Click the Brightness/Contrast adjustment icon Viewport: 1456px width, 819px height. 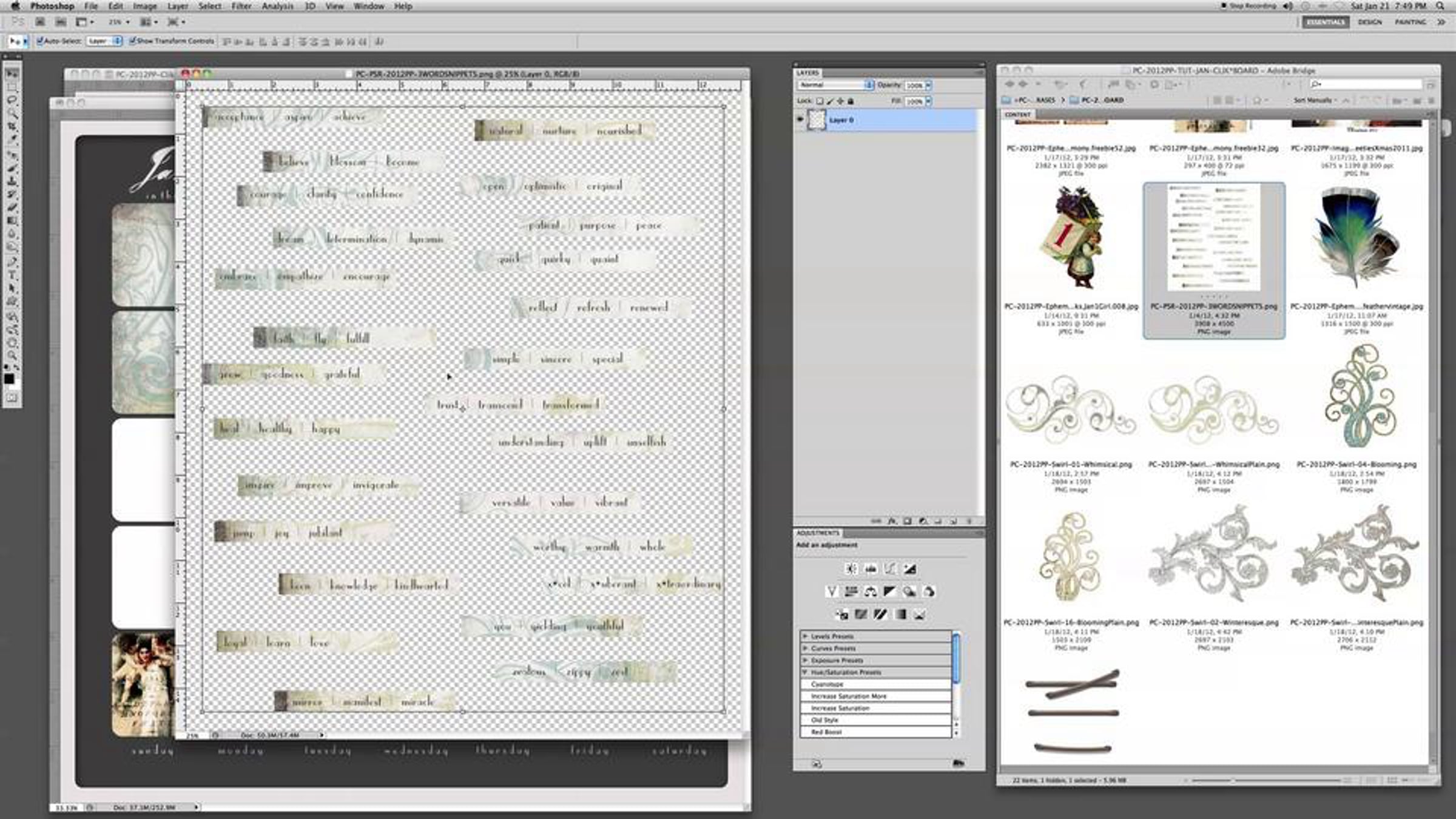click(851, 569)
